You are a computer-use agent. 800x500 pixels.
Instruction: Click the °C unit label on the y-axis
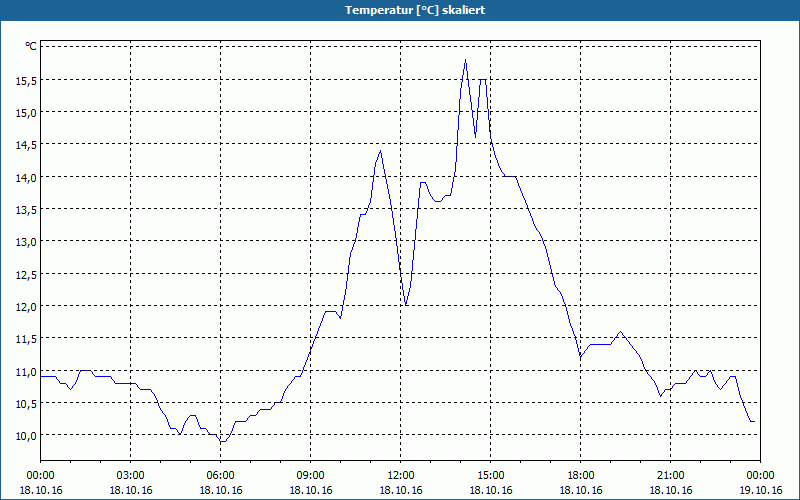[x=31, y=46]
